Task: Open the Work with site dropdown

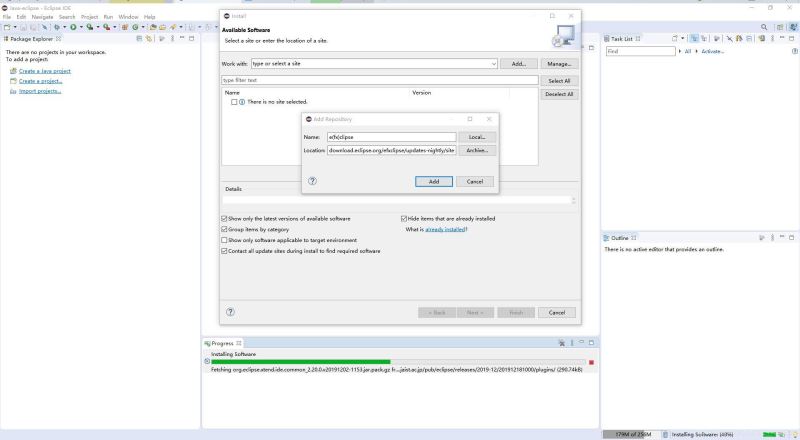Action: point(493,64)
